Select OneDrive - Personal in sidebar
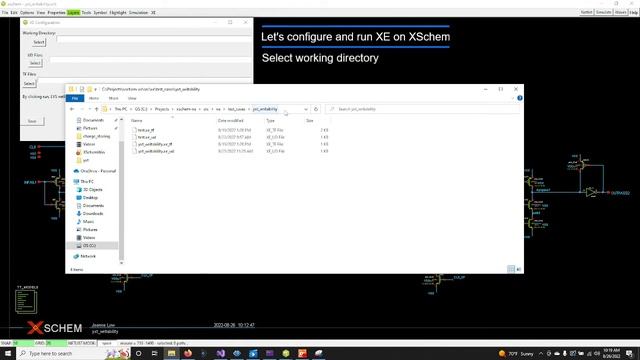 [x=98, y=171]
